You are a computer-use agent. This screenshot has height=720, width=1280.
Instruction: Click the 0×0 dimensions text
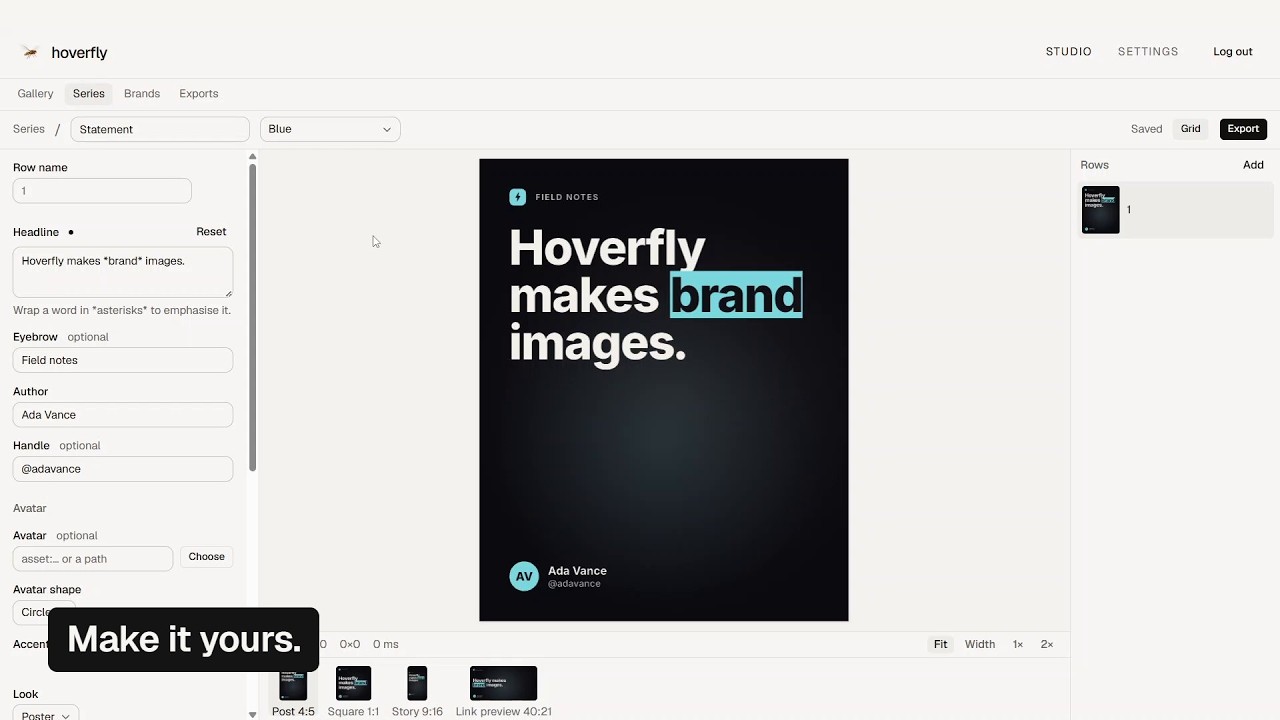click(350, 644)
